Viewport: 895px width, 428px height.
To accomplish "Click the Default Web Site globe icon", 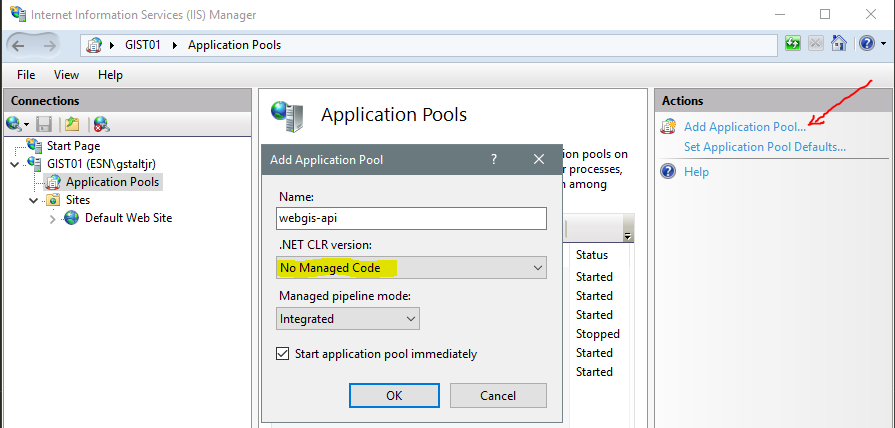I will click(x=71, y=217).
